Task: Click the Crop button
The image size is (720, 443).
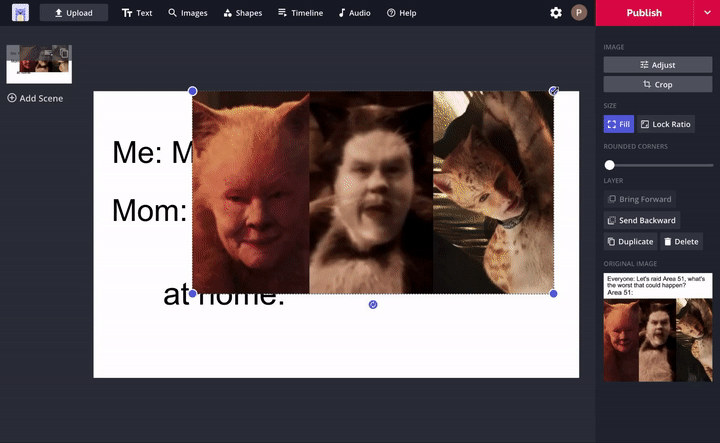Action: tap(657, 85)
